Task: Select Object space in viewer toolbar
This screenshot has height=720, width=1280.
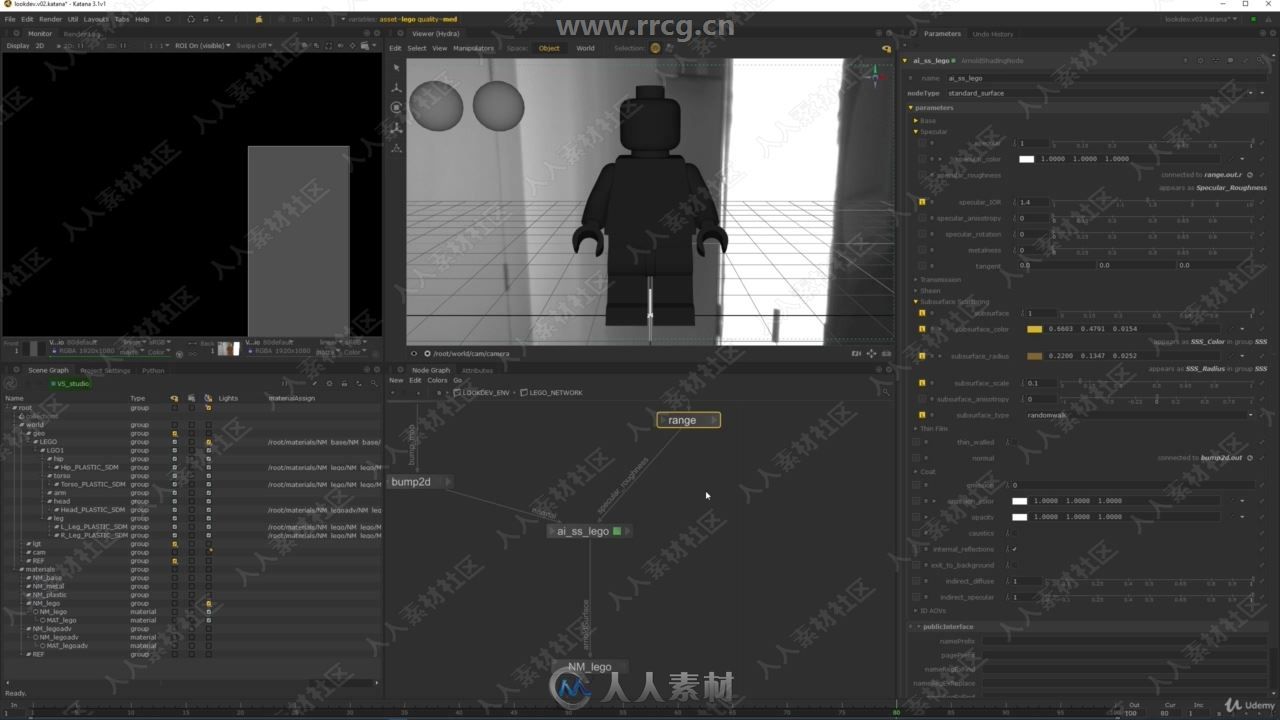Action: [x=549, y=48]
